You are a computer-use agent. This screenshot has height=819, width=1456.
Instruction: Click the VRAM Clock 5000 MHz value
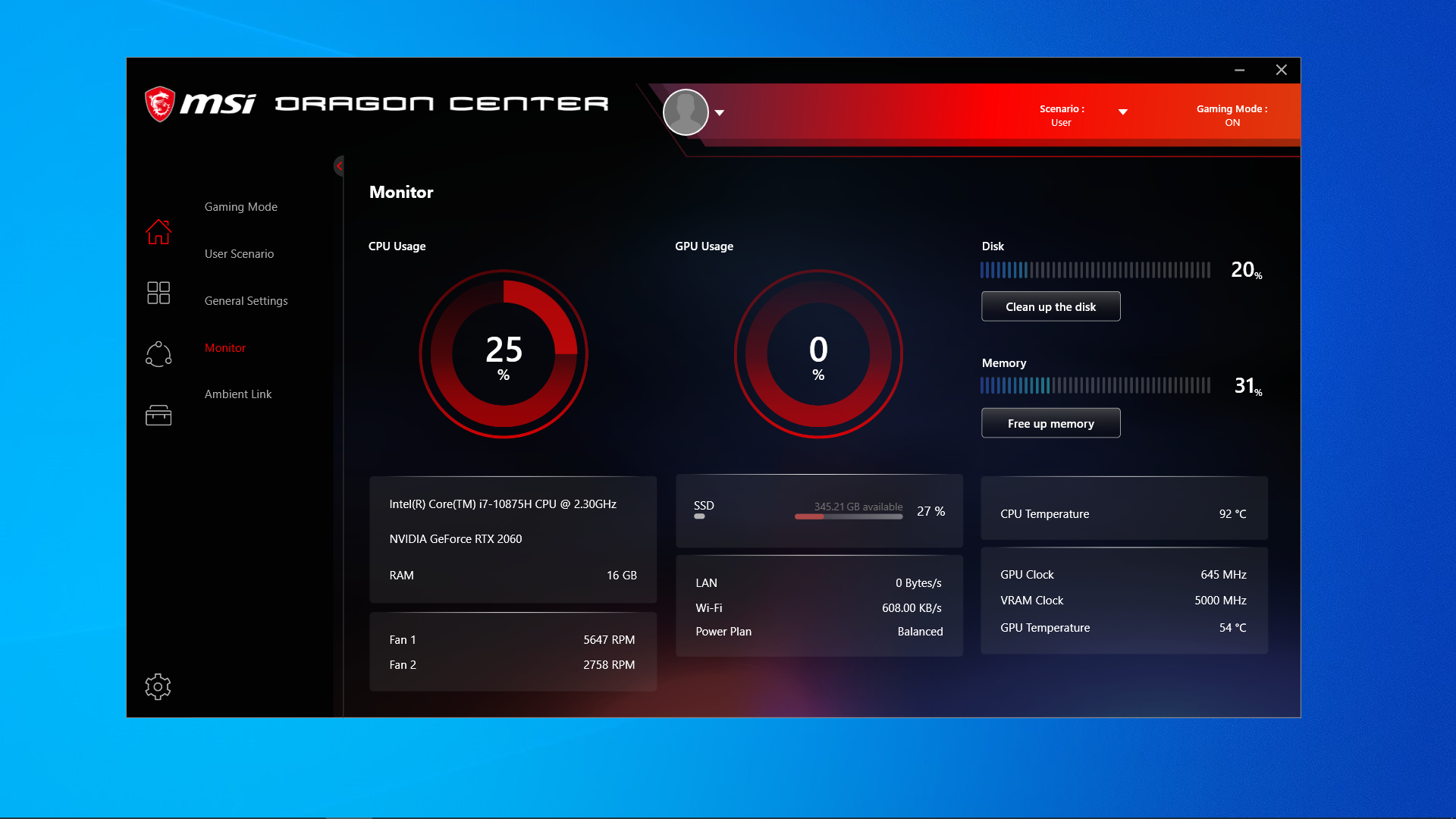pos(1220,601)
